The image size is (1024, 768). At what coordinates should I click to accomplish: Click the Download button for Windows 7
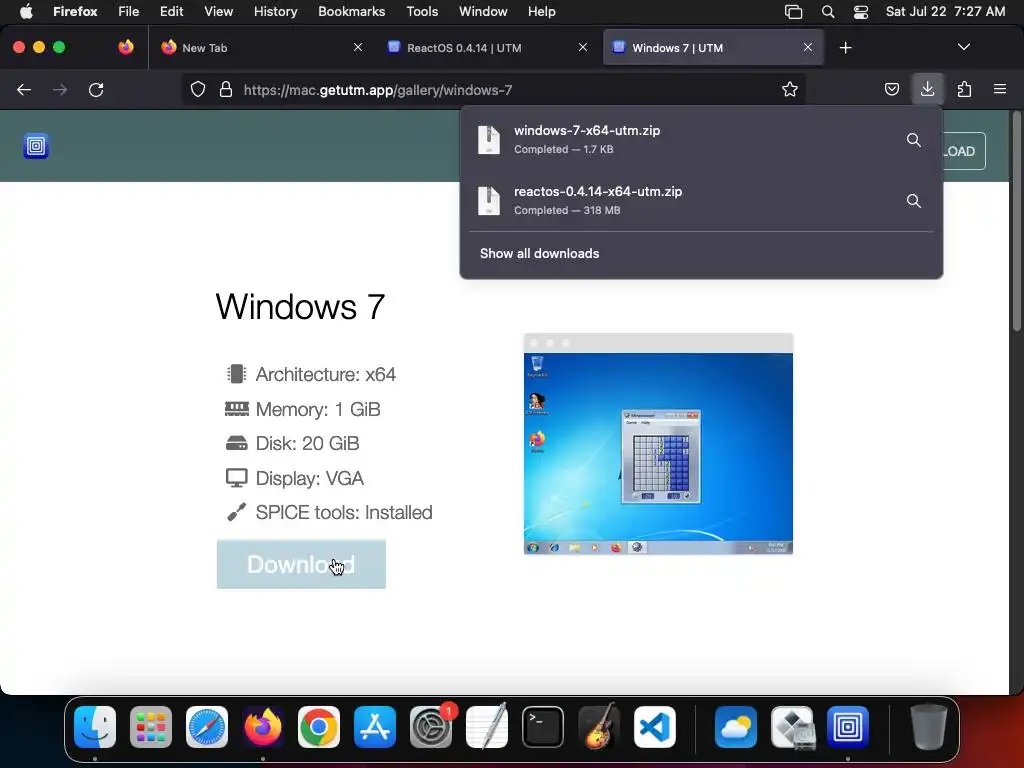tap(301, 564)
